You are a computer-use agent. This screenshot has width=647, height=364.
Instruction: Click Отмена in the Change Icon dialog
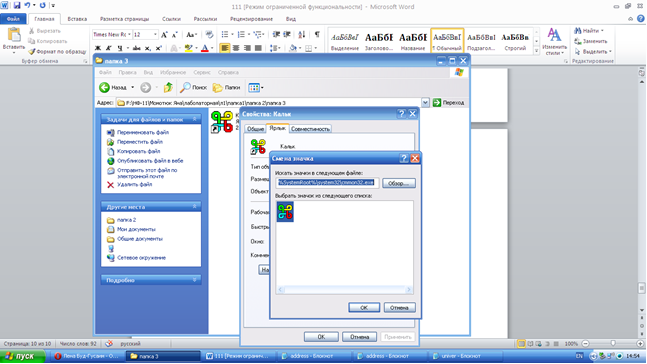(399, 307)
